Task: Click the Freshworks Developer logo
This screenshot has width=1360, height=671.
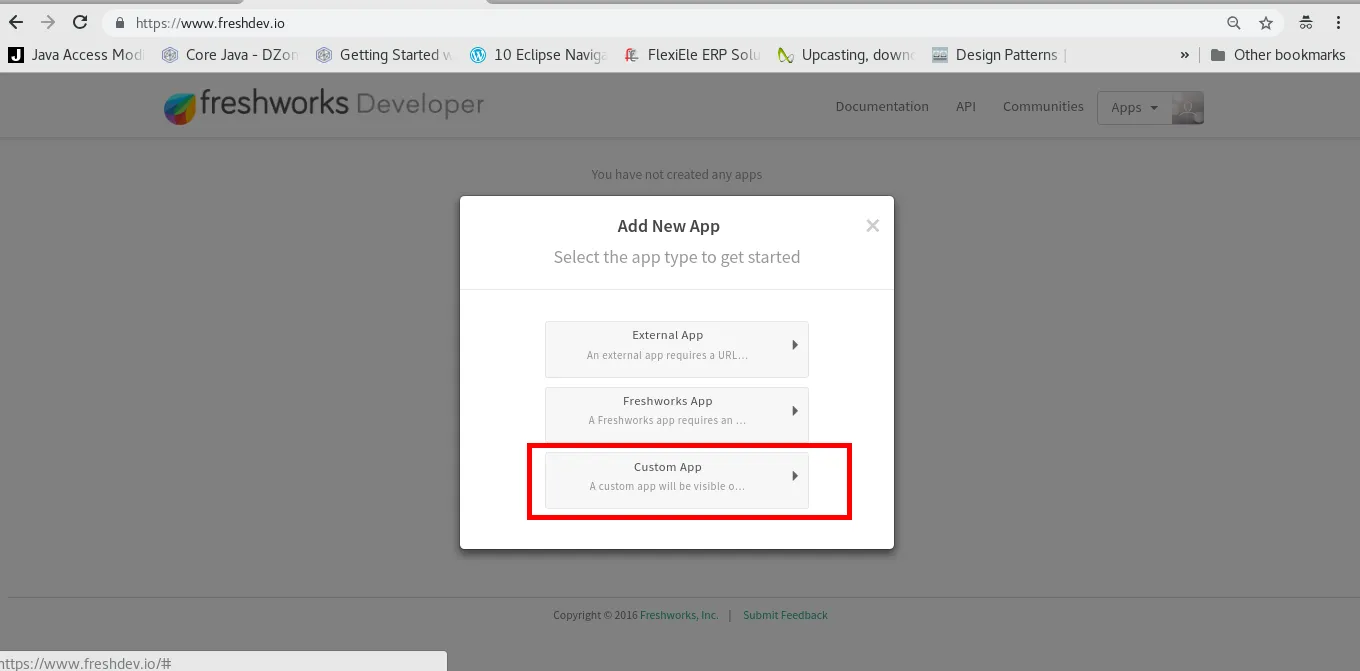Action: tap(324, 105)
